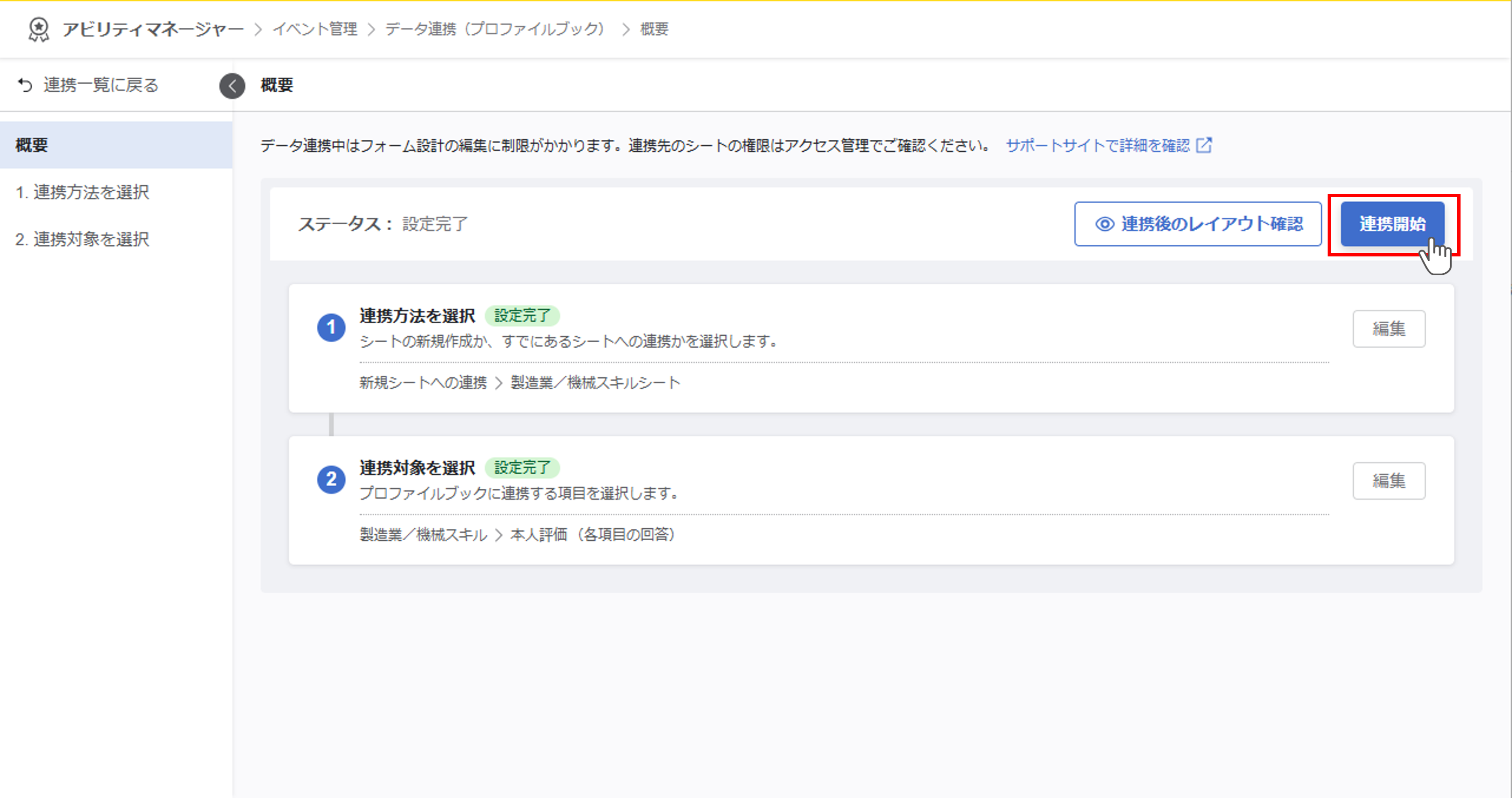Click the 設定完了 badge on step 1
The height and width of the screenshot is (798, 1512).
pyautogui.click(x=522, y=316)
